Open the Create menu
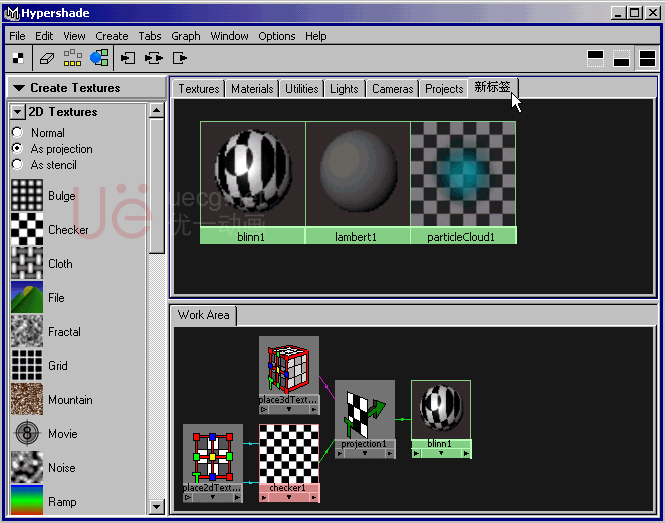Screen dimensions: 665x523 (x=112, y=36)
